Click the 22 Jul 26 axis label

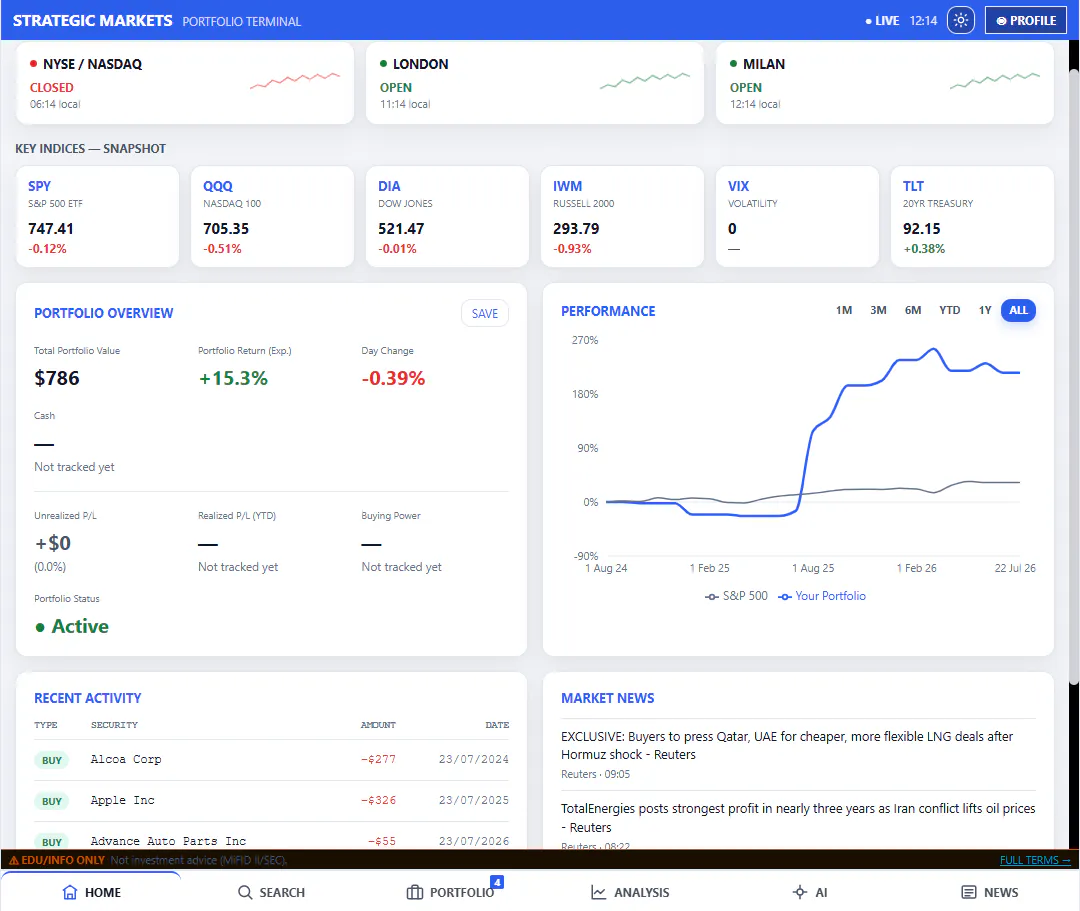click(1015, 568)
